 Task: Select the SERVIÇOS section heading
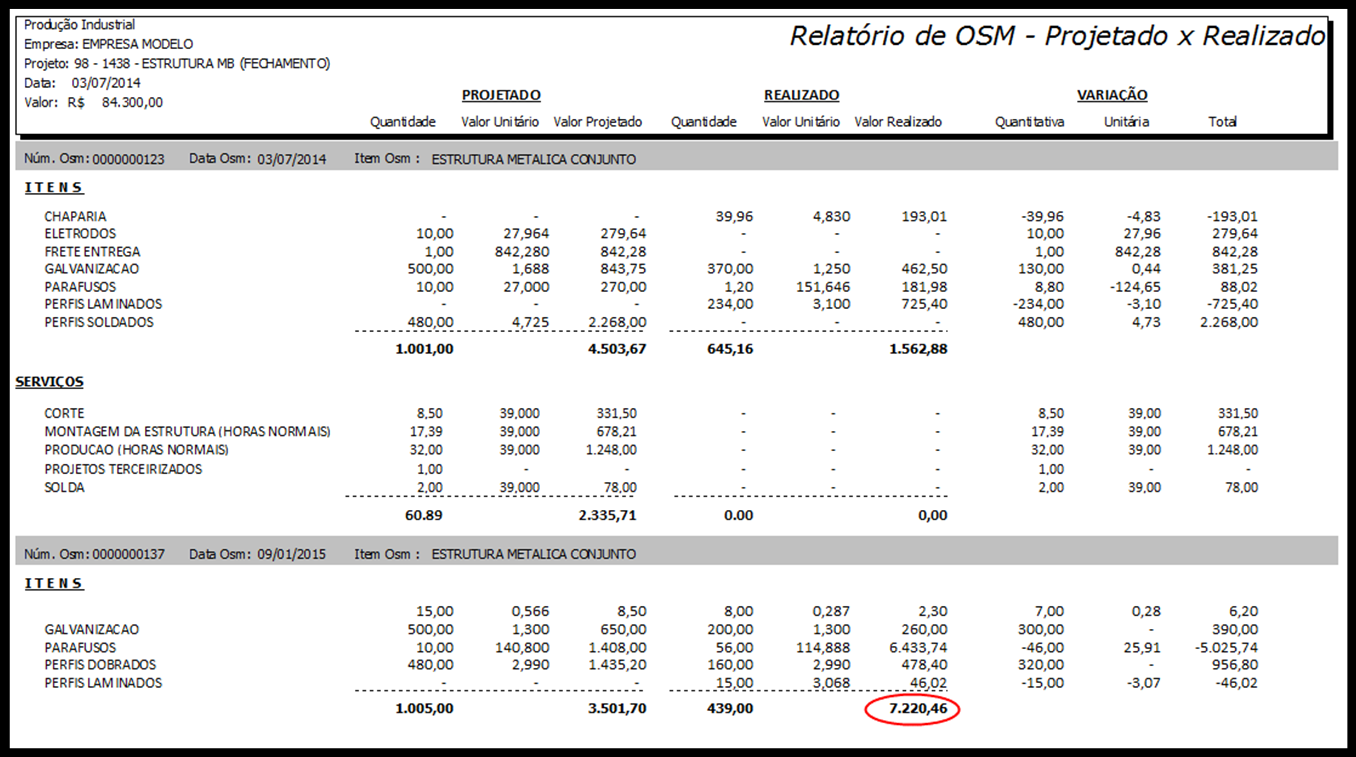point(50,382)
